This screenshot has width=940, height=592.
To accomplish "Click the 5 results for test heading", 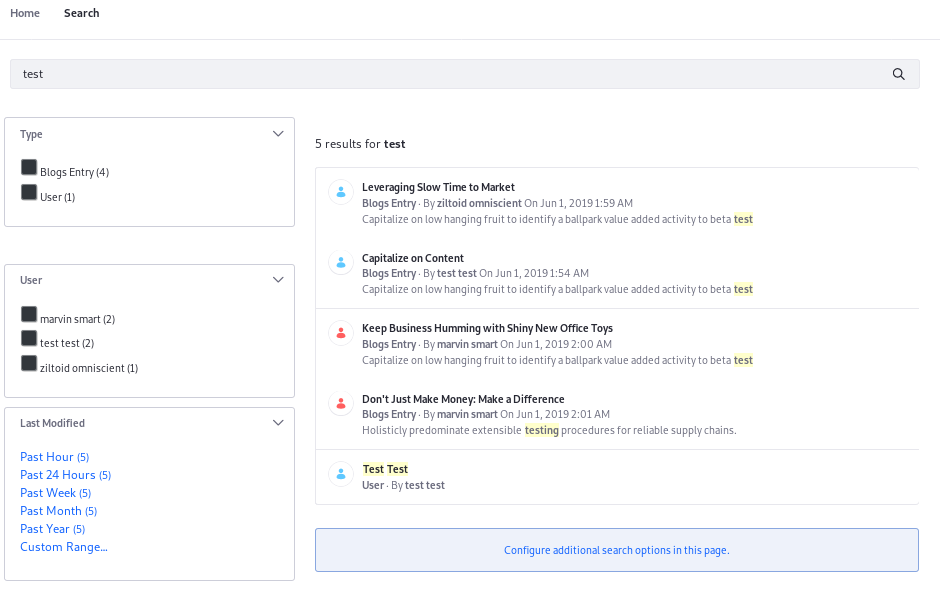I will (x=360, y=144).
